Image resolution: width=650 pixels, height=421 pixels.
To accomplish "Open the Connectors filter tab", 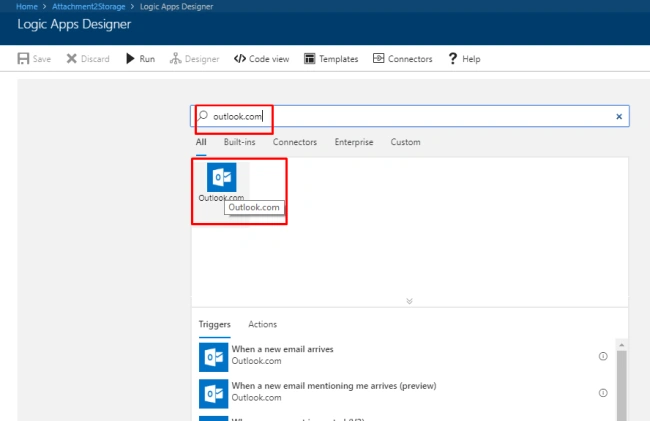I will 295,142.
